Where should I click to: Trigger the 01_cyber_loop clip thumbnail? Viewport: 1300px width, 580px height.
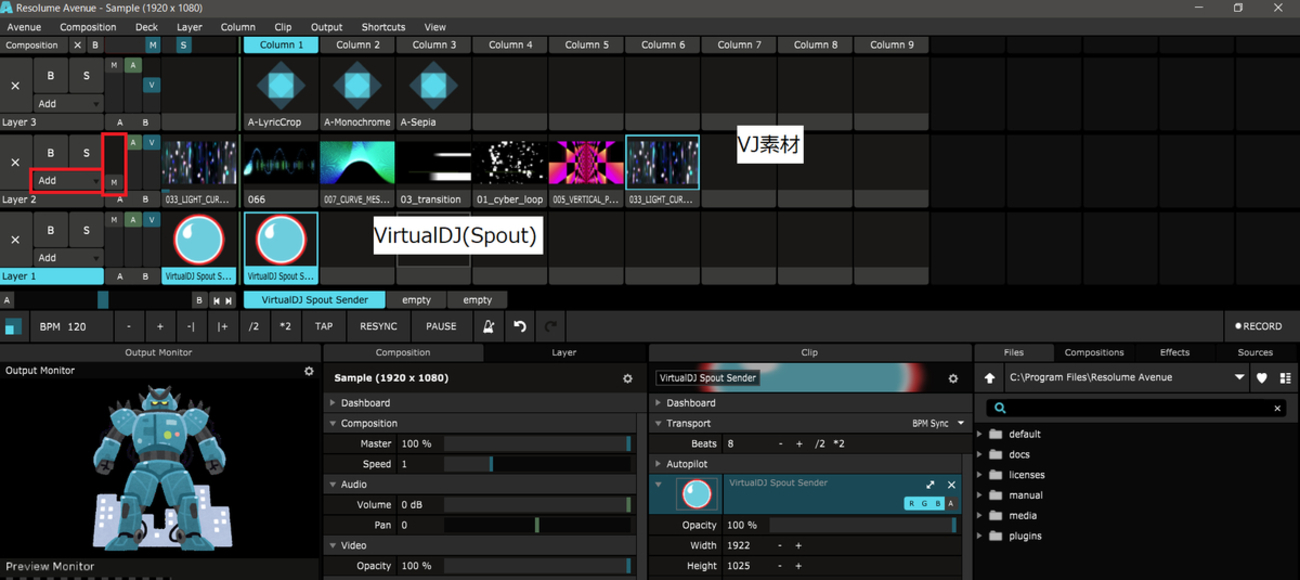click(509, 164)
